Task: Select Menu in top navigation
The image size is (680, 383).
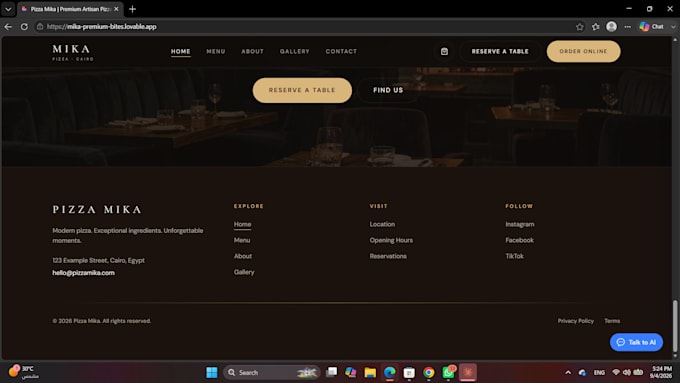Action: pyautogui.click(x=216, y=51)
